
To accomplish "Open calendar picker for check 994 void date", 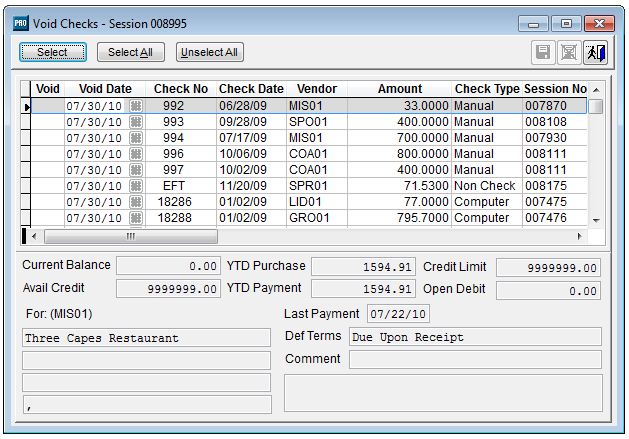I will click(x=136, y=138).
